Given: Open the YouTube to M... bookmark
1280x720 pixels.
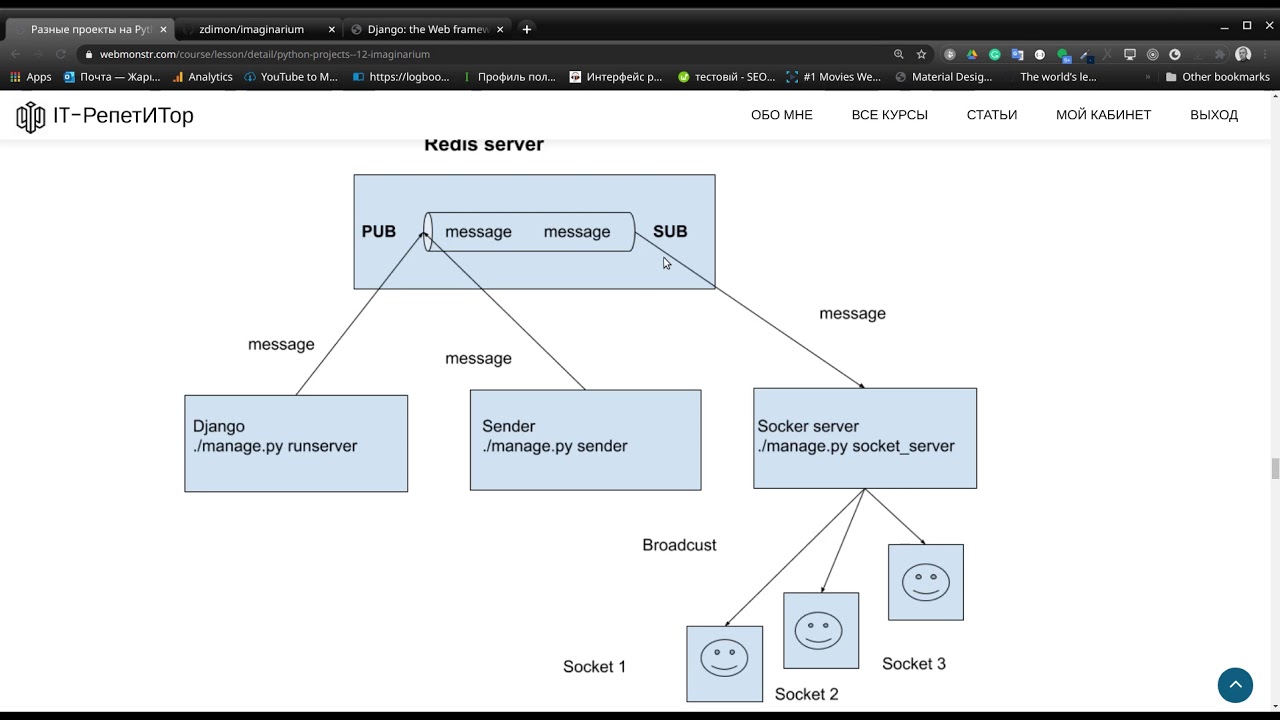Looking at the screenshot, I should tap(291, 77).
